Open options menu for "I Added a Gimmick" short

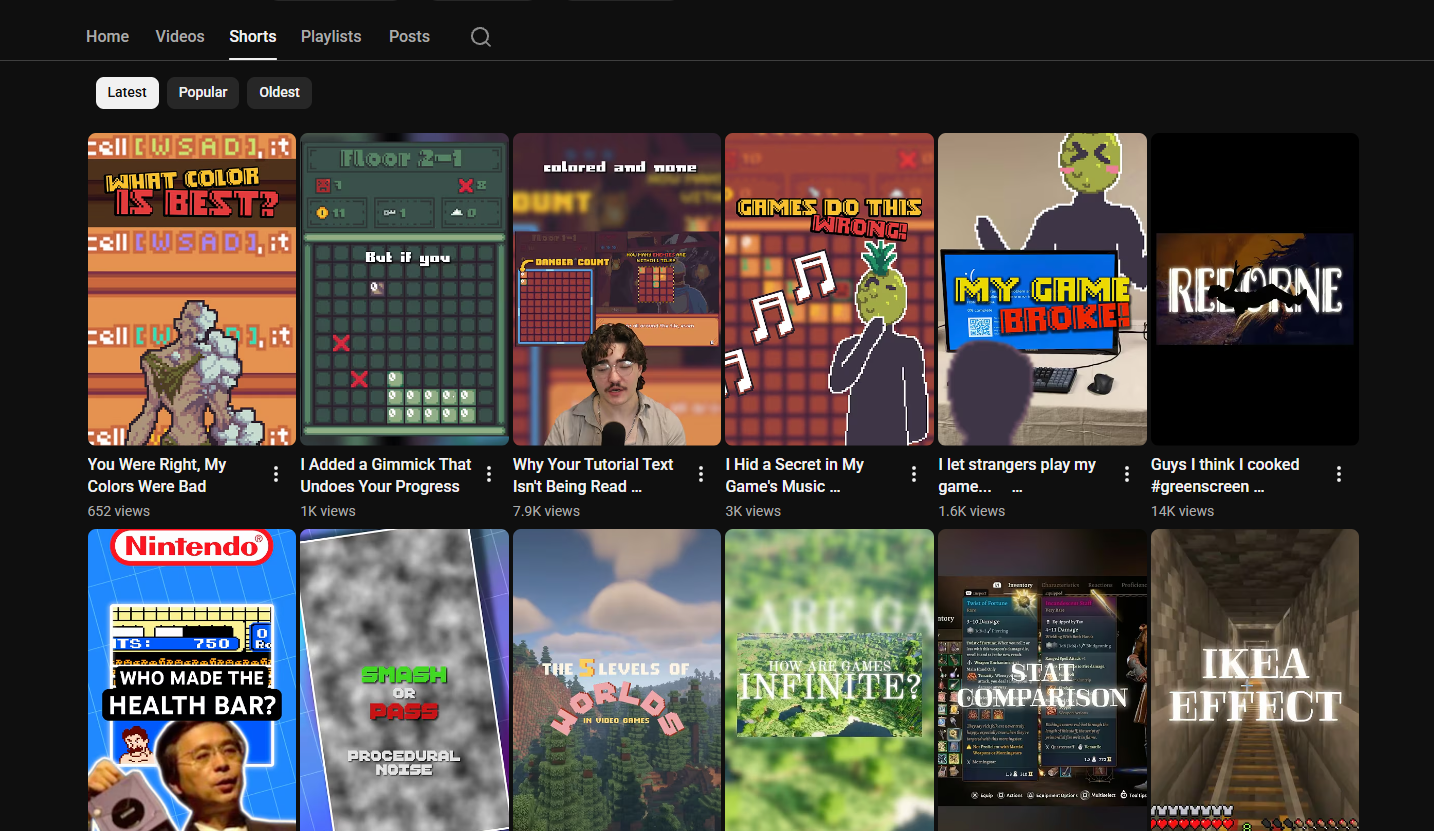(489, 474)
